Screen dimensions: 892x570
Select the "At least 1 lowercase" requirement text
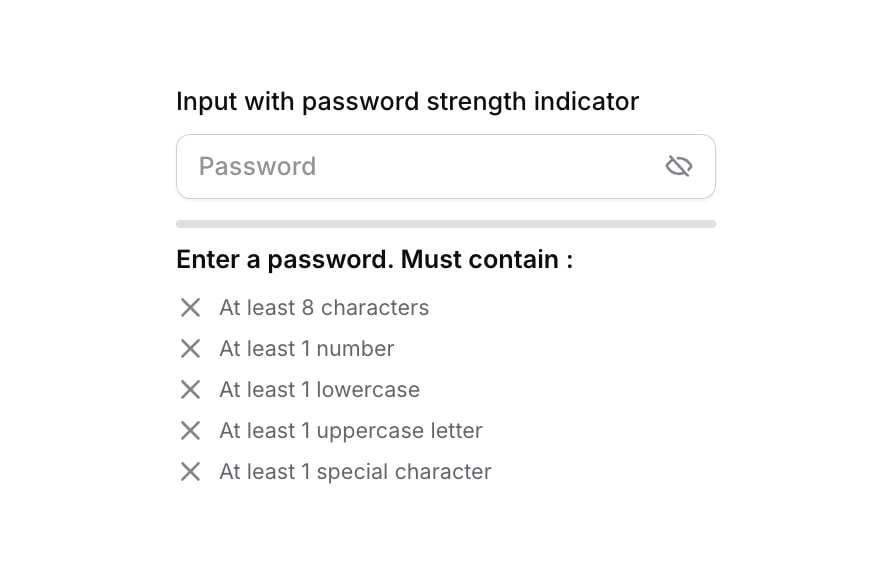pyautogui.click(x=319, y=390)
